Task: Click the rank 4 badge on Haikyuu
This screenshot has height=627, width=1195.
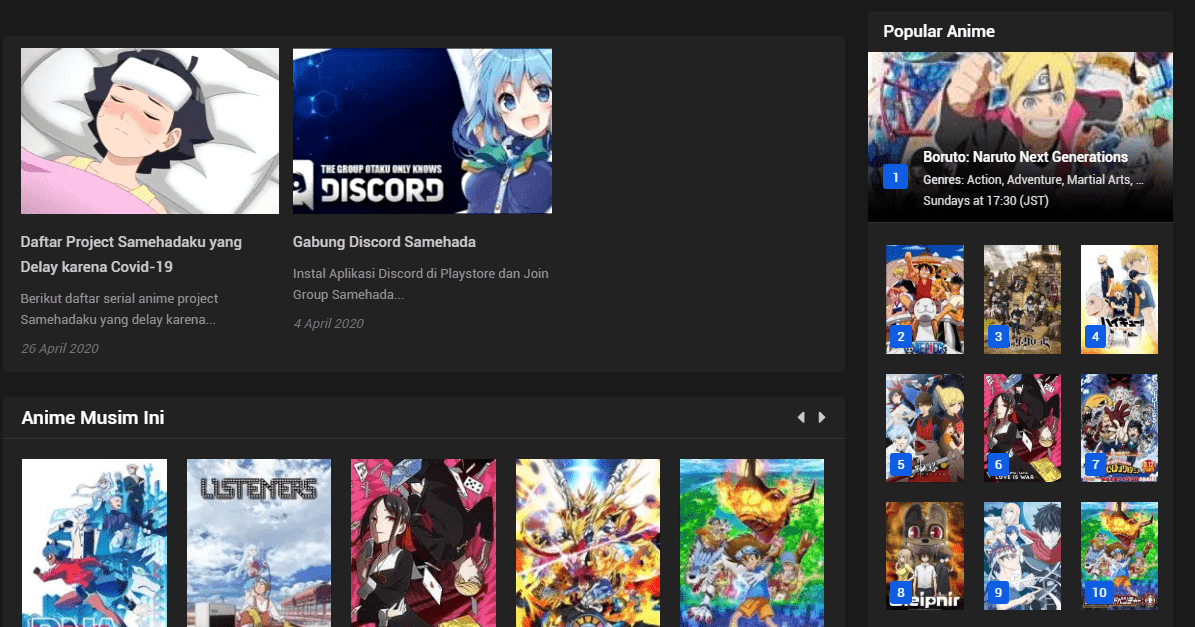Action: 1094,337
